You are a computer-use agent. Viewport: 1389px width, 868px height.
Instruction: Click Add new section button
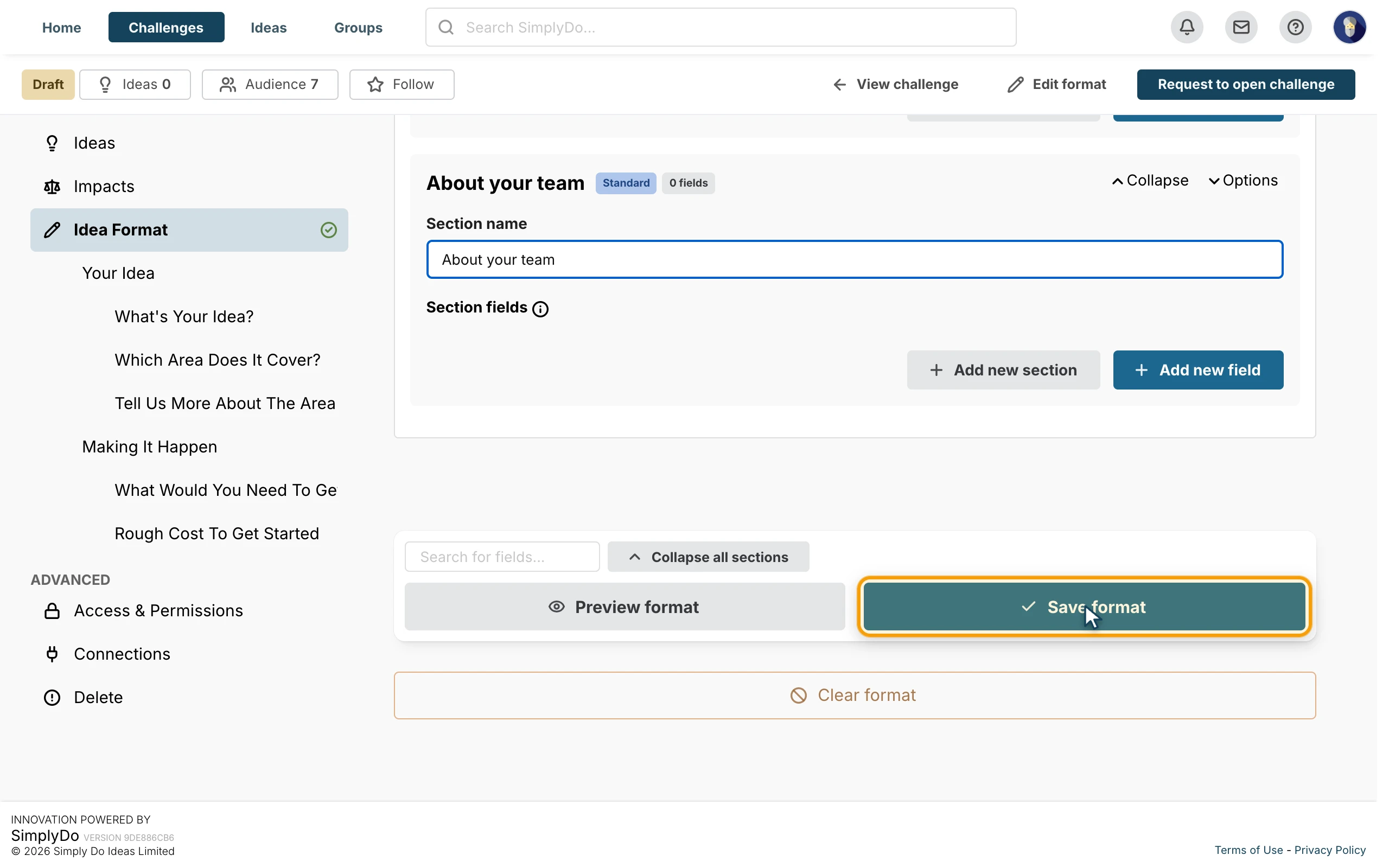(x=1003, y=371)
